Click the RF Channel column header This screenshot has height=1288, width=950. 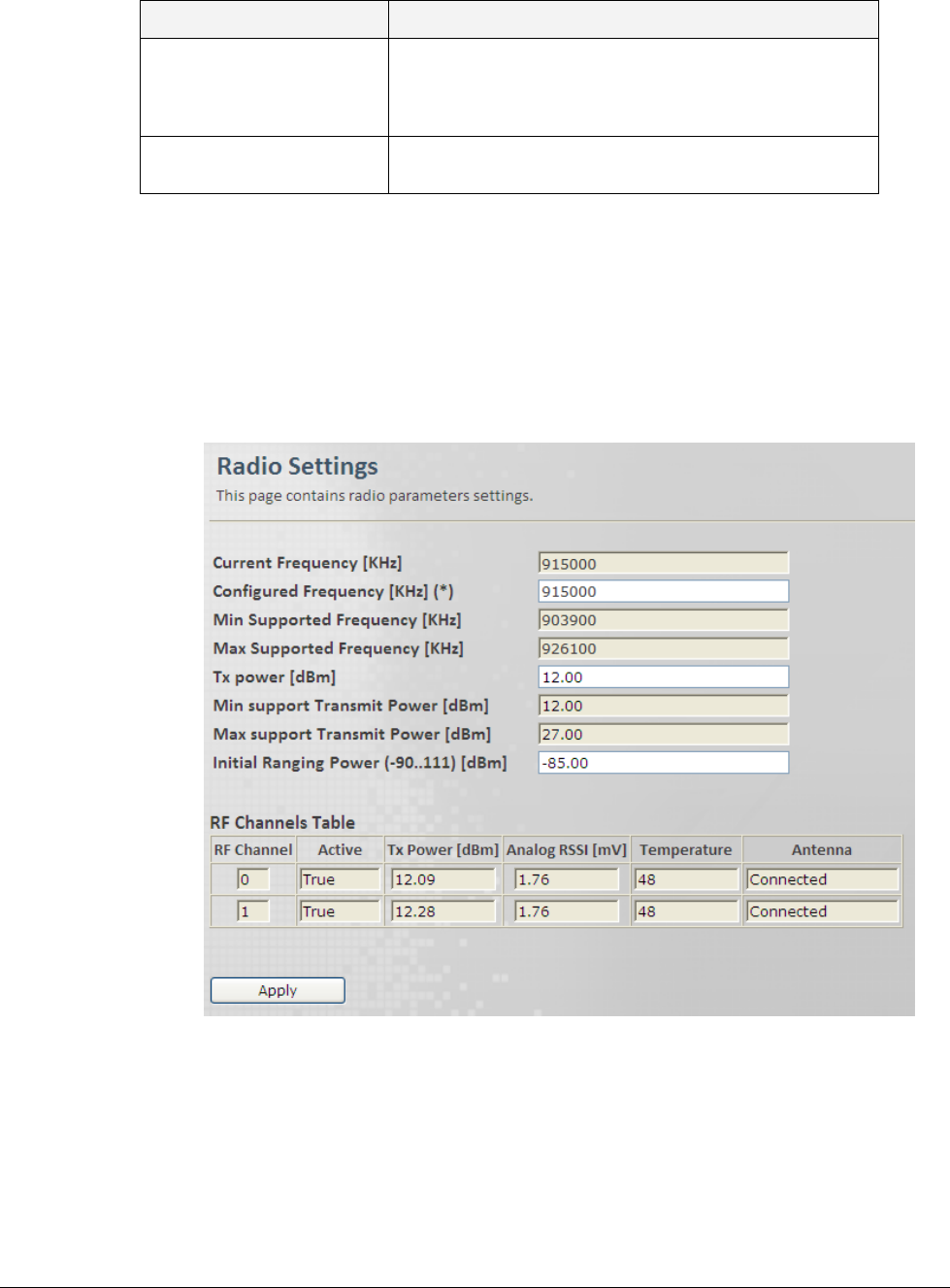pos(253,850)
